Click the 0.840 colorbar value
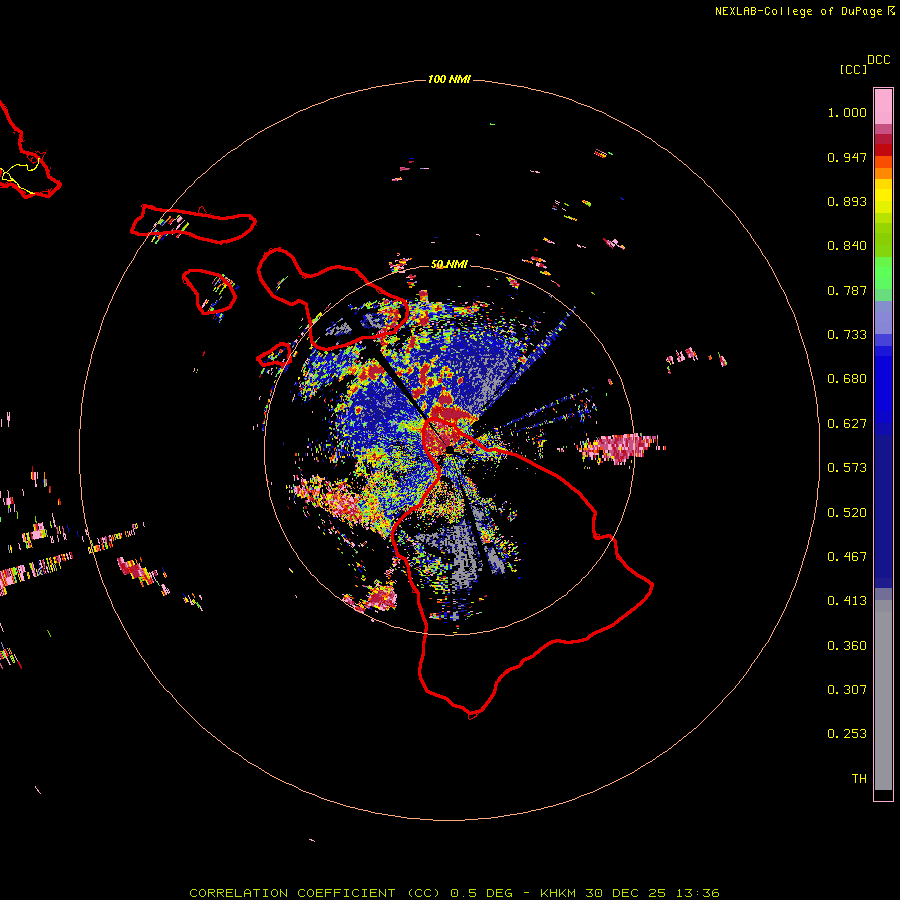 (x=847, y=246)
